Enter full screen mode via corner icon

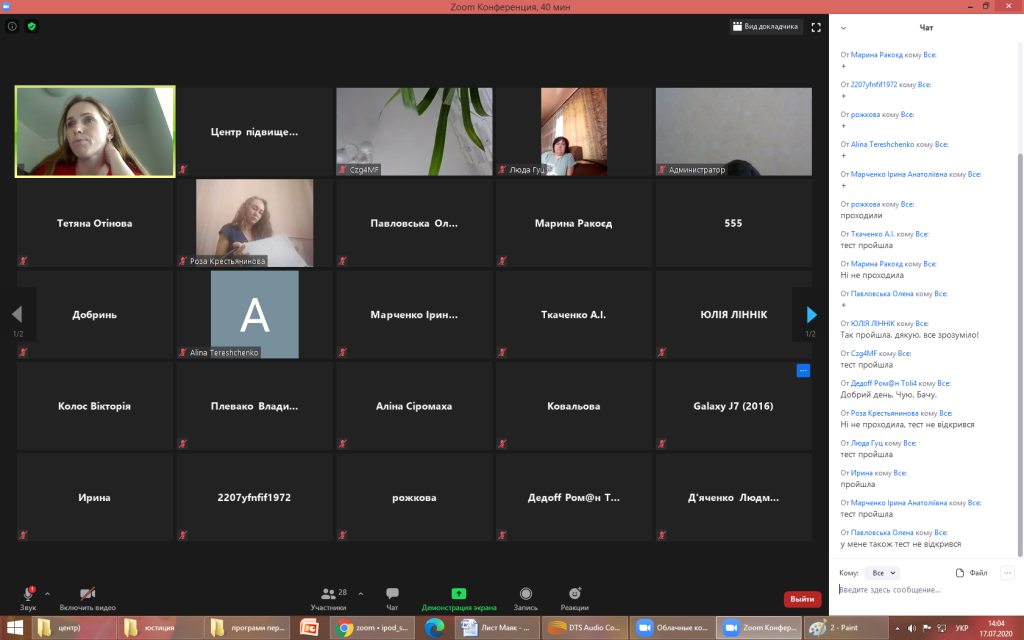816,27
